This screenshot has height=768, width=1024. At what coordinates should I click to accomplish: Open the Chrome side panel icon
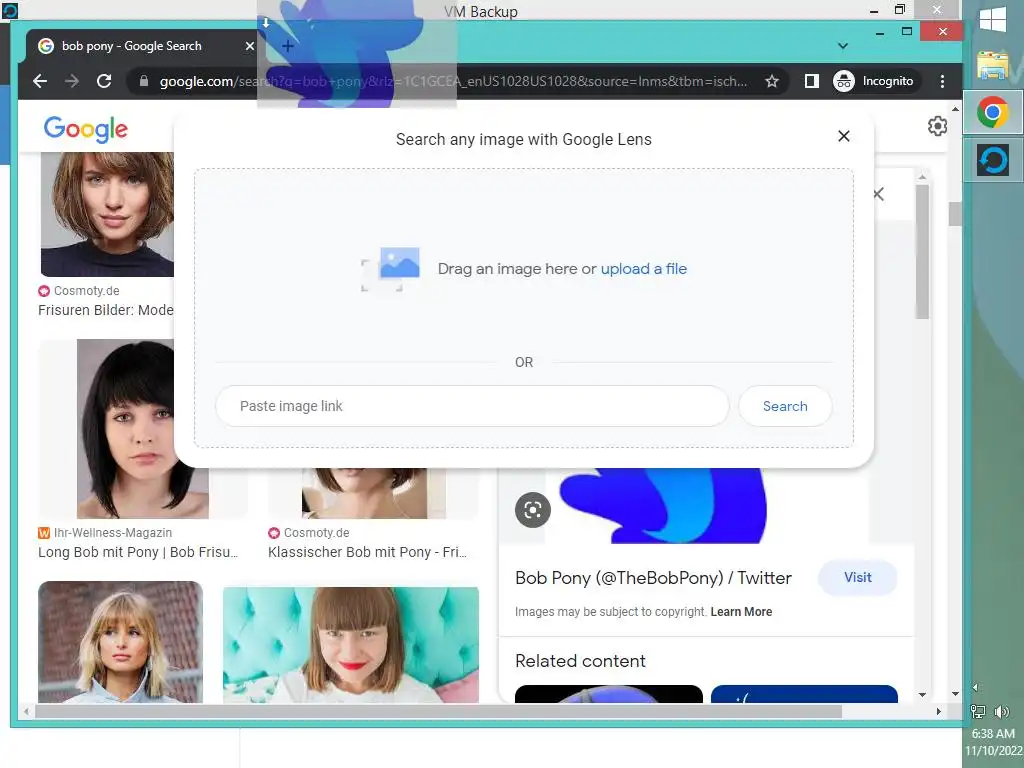click(811, 81)
